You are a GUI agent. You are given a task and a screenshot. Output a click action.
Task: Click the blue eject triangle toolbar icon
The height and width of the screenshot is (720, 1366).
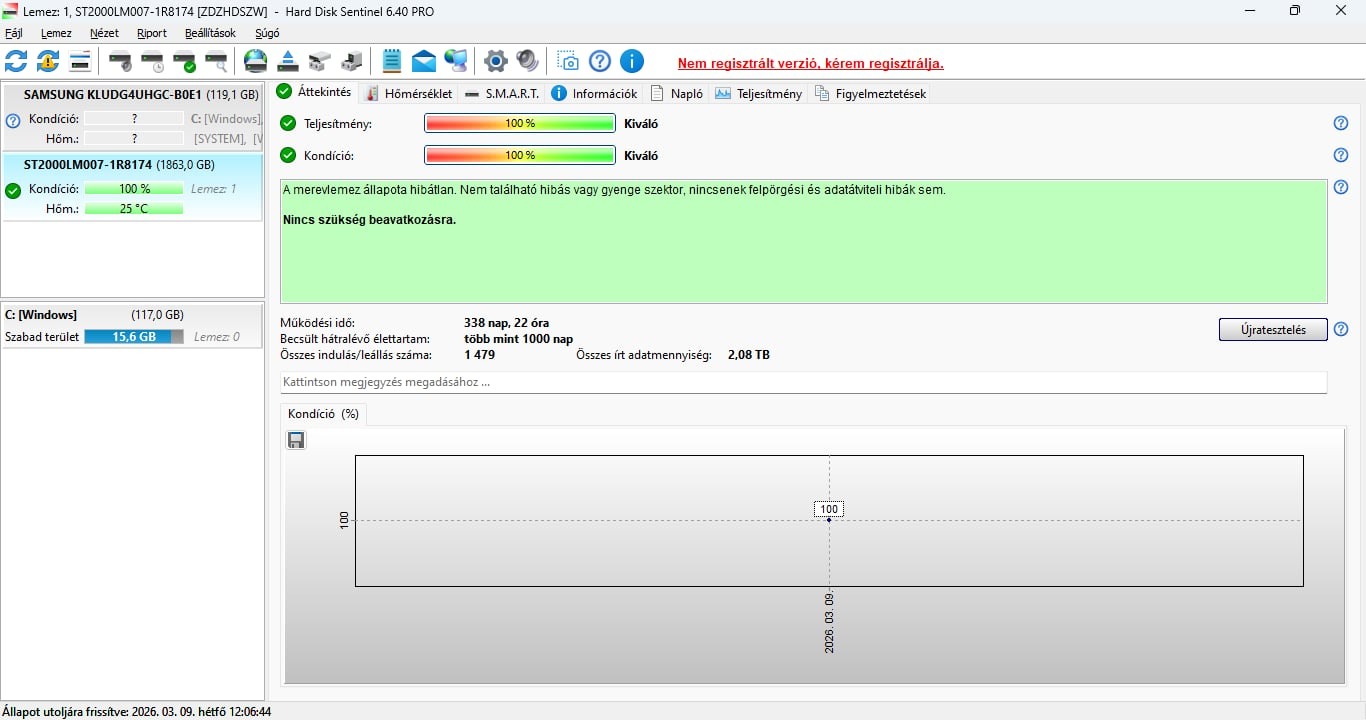[x=288, y=61]
